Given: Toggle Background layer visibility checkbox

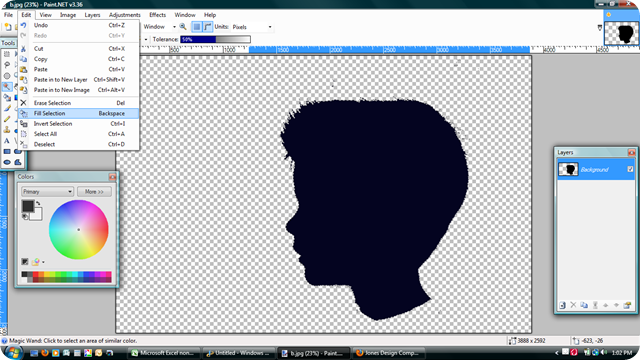Looking at the screenshot, I should point(630,169).
